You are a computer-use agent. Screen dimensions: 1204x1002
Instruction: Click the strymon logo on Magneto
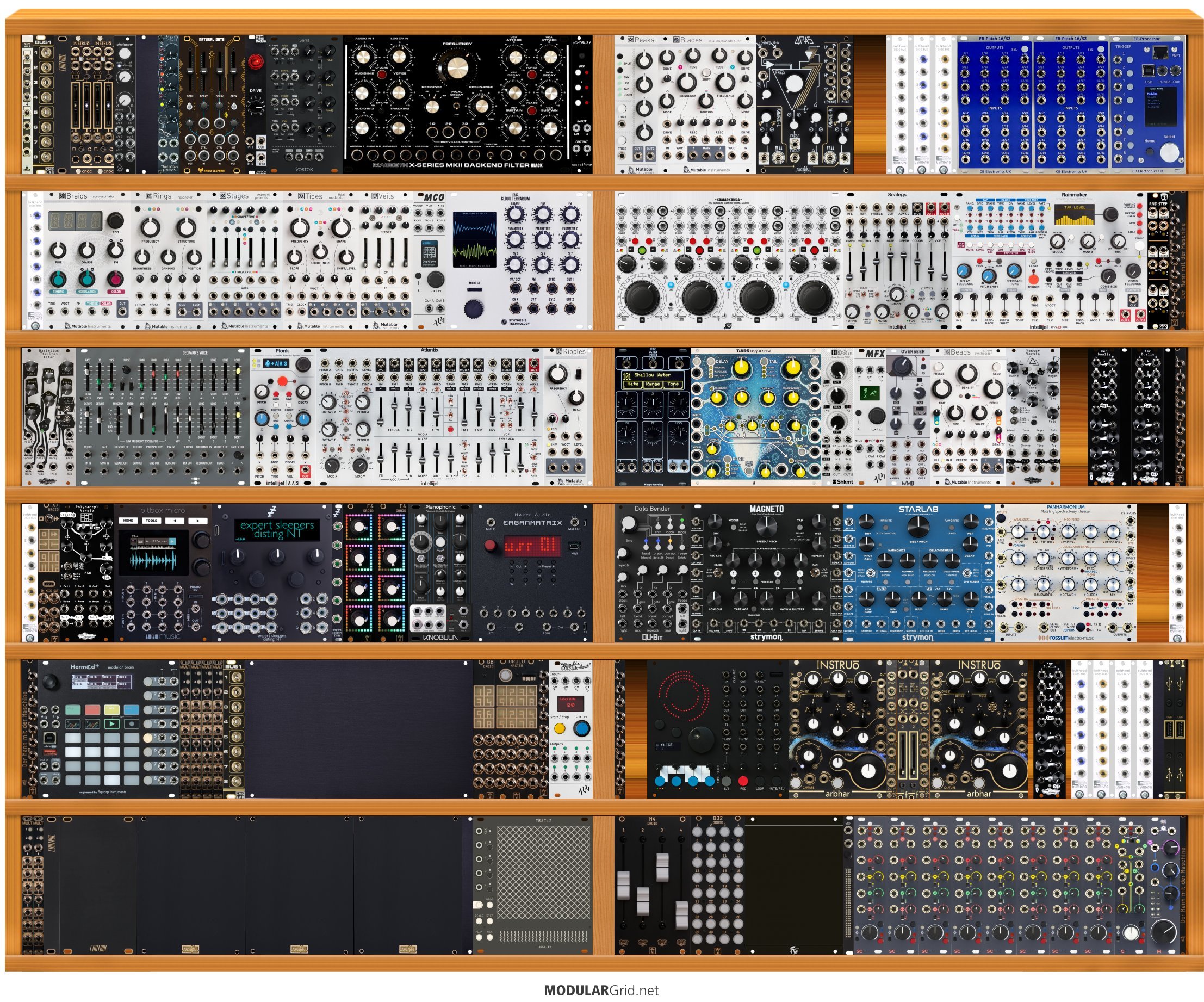[x=766, y=636]
